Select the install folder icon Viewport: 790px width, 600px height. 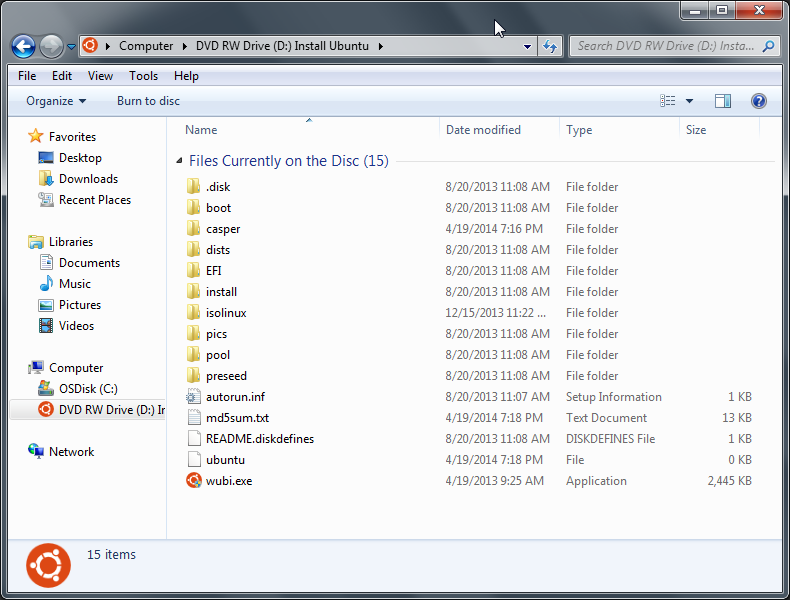(193, 292)
